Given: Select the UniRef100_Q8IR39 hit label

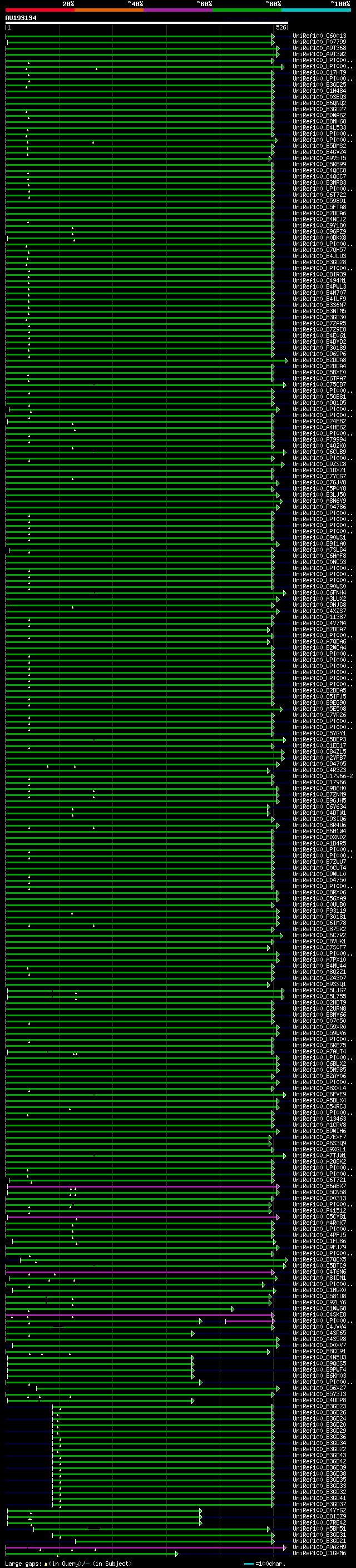Looking at the screenshot, I should [319, 275].
